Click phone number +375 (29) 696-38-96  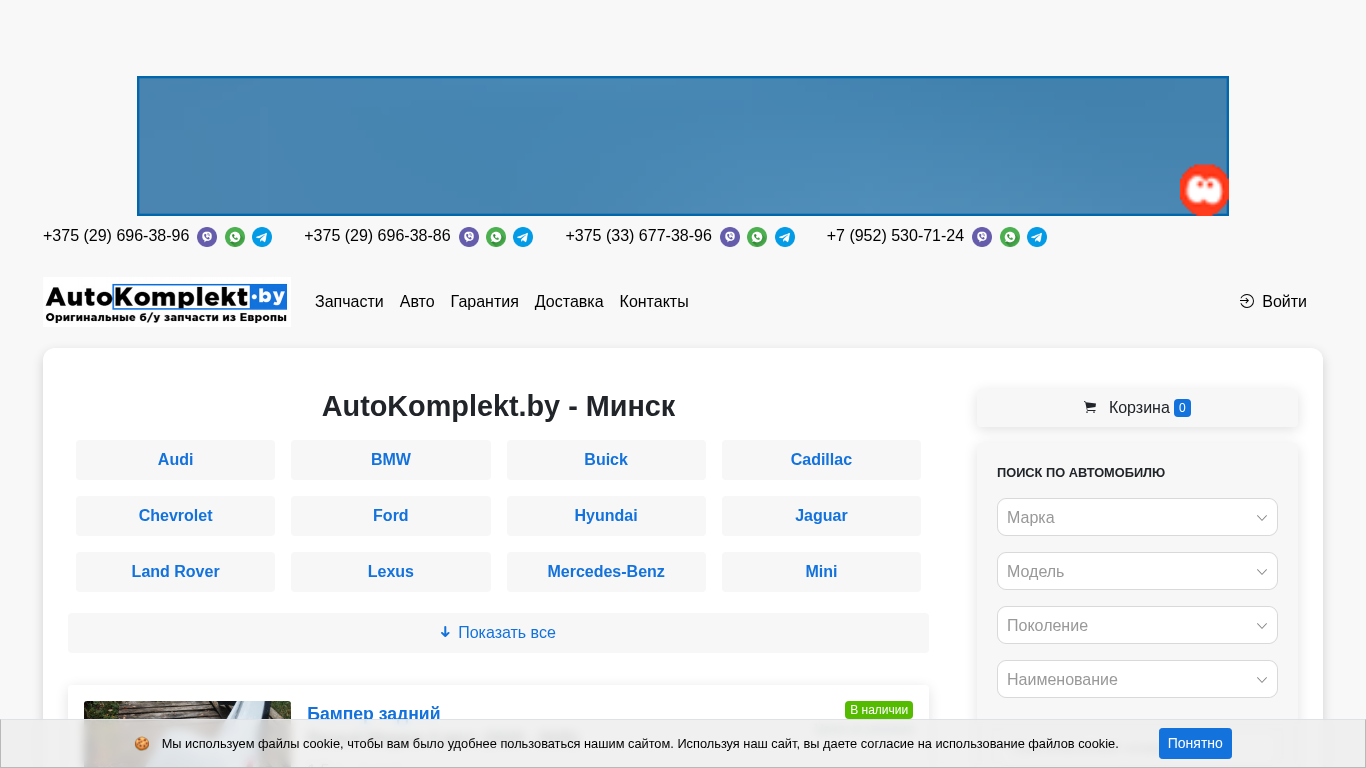(x=116, y=236)
